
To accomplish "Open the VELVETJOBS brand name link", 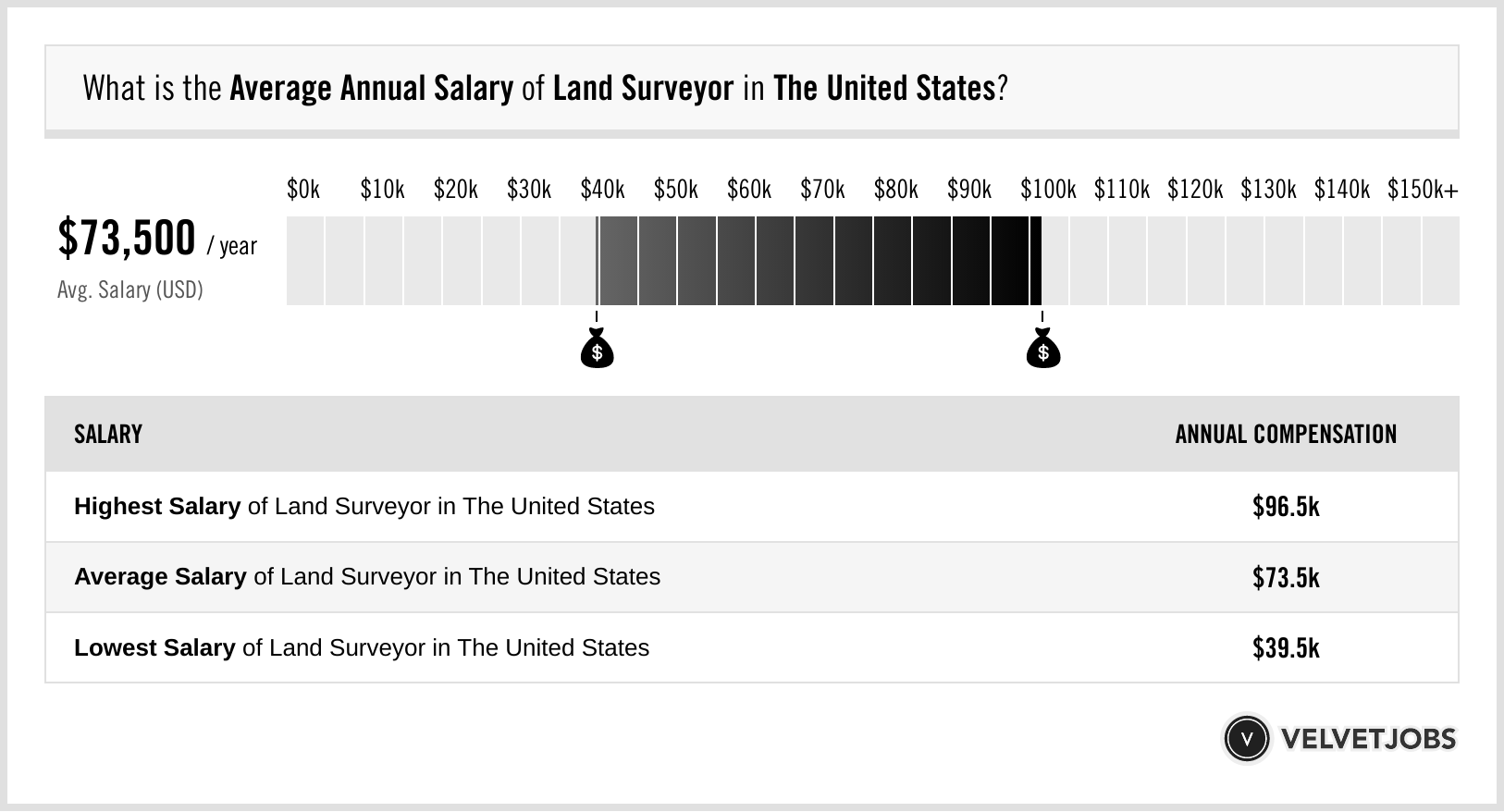I will click(1367, 739).
